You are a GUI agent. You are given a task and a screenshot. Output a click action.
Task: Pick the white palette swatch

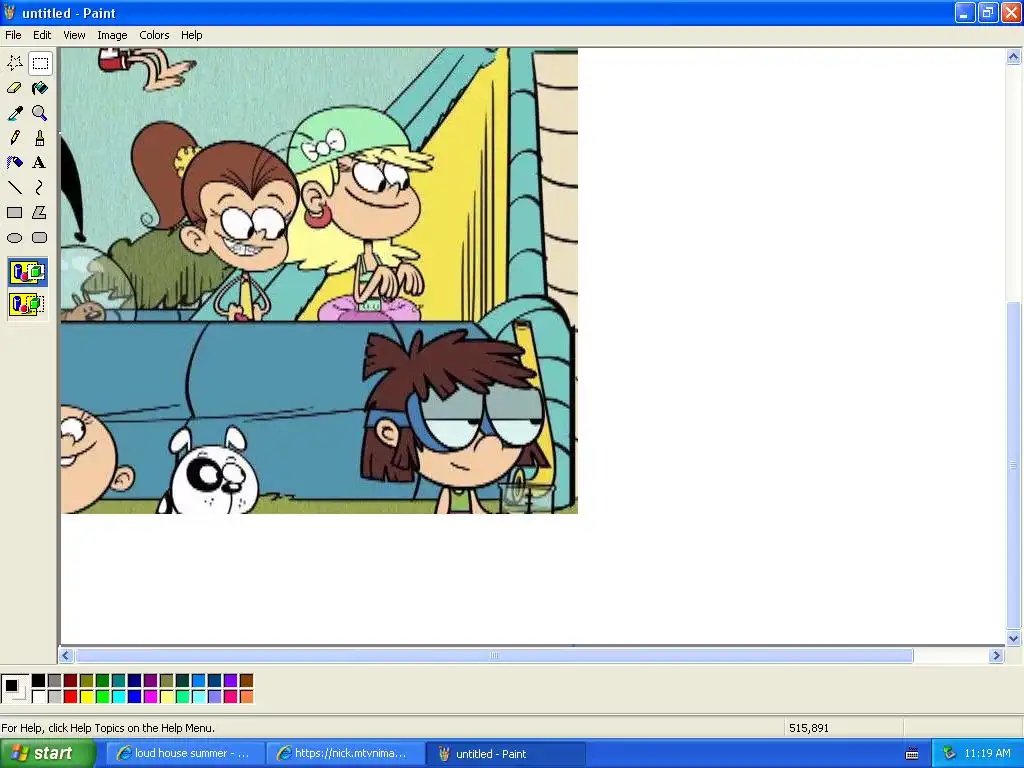(x=39, y=697)
